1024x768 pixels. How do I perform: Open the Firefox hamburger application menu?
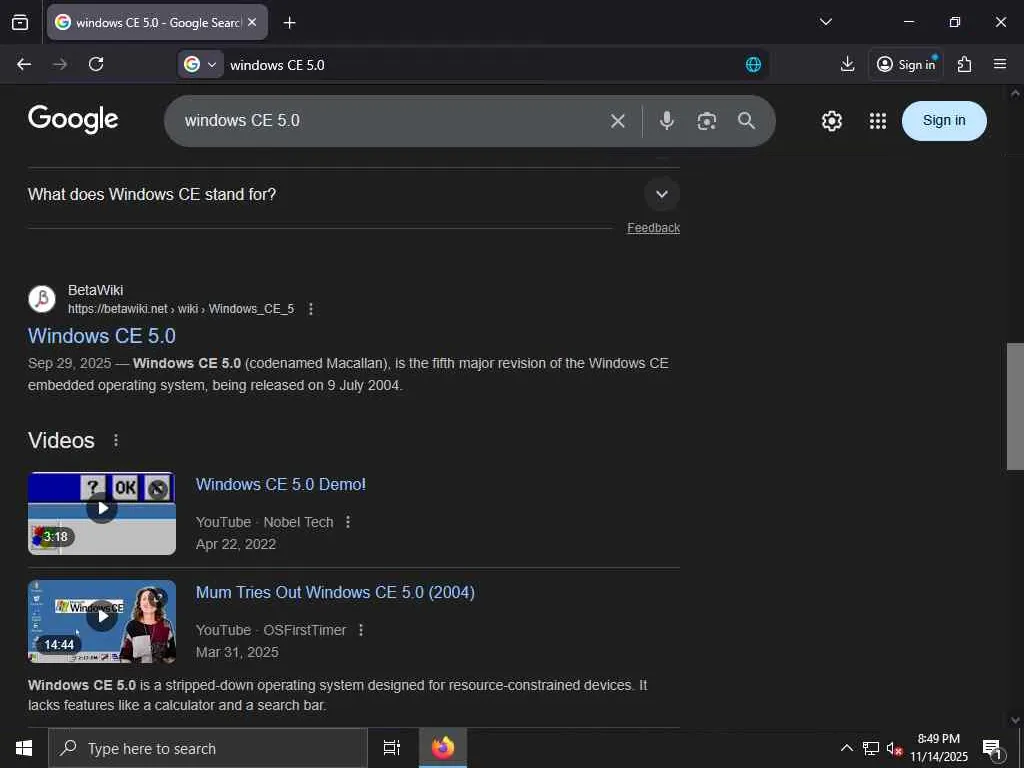(x=1000, y=64)
